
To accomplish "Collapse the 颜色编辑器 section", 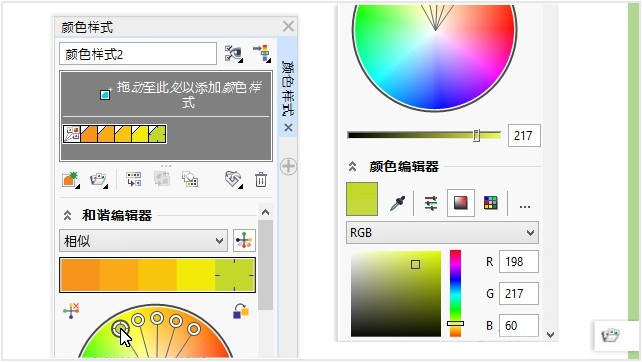I will coord(353,167).
